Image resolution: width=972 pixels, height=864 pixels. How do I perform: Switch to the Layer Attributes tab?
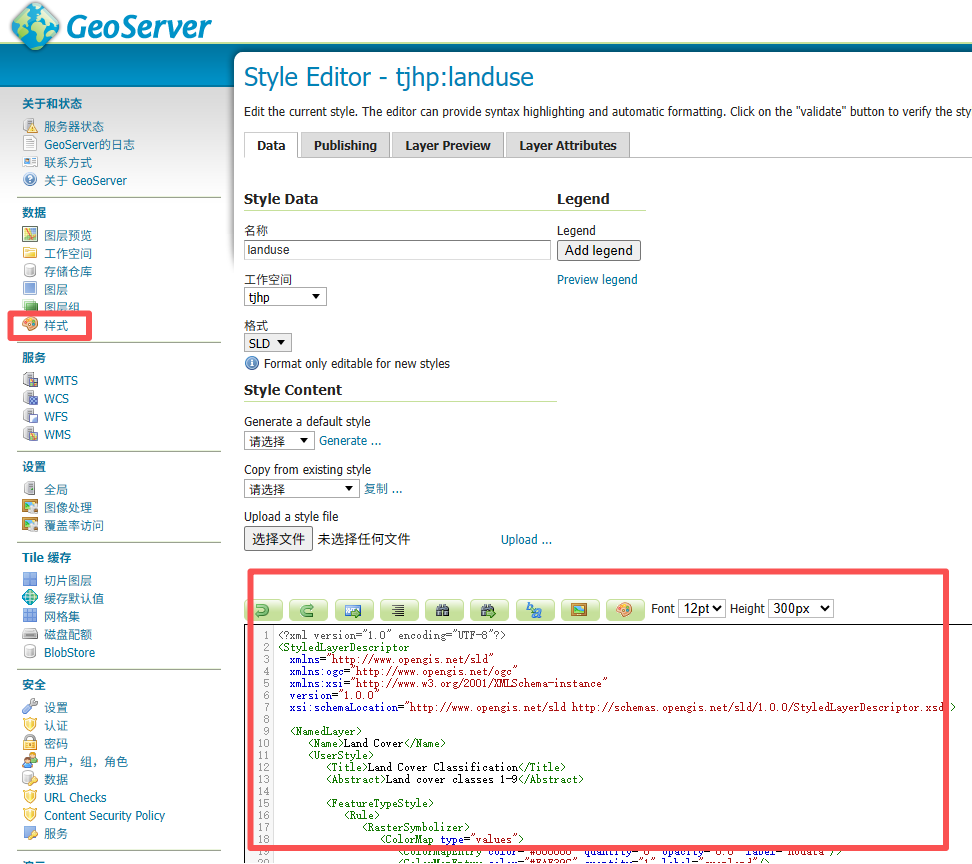[x=568, y=145]
